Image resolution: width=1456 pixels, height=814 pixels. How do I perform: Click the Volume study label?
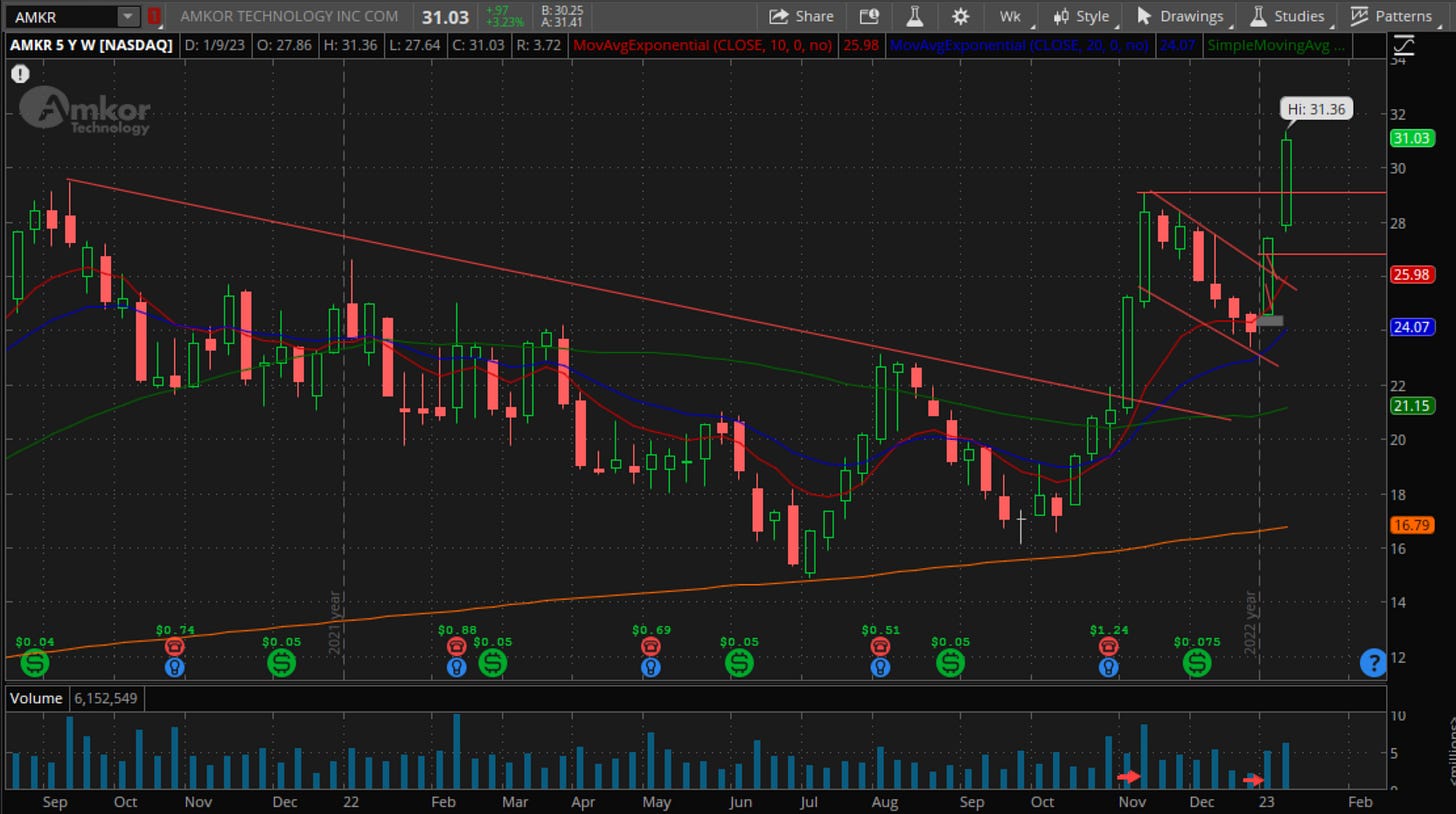click(38, 698)
